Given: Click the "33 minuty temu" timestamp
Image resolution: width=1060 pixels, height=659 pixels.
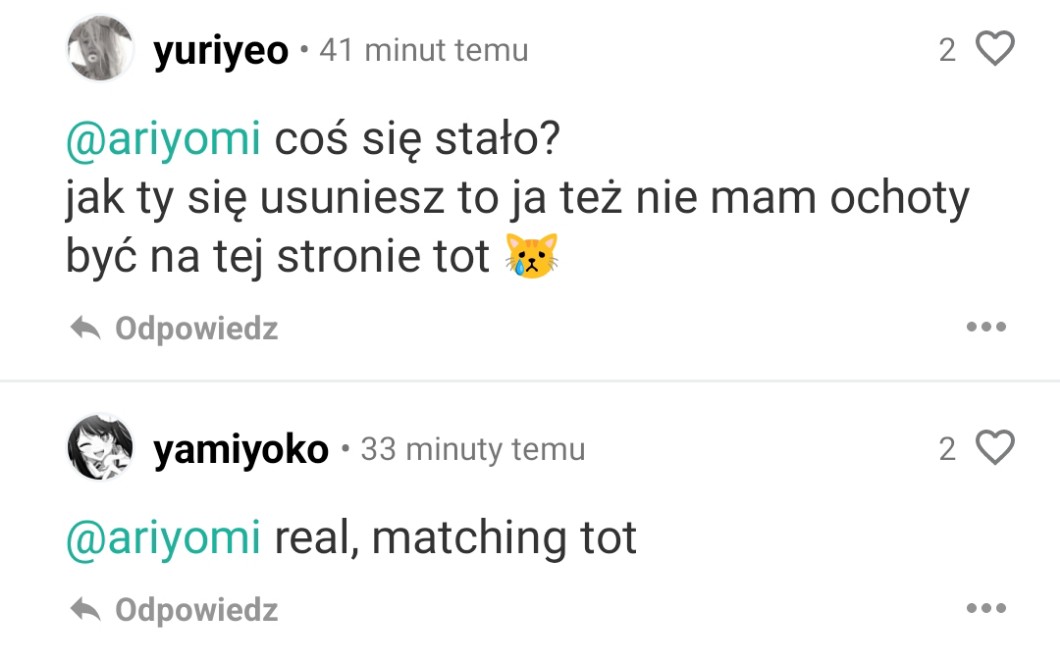Looking at the screenshot, I should (x=472, y=450).
